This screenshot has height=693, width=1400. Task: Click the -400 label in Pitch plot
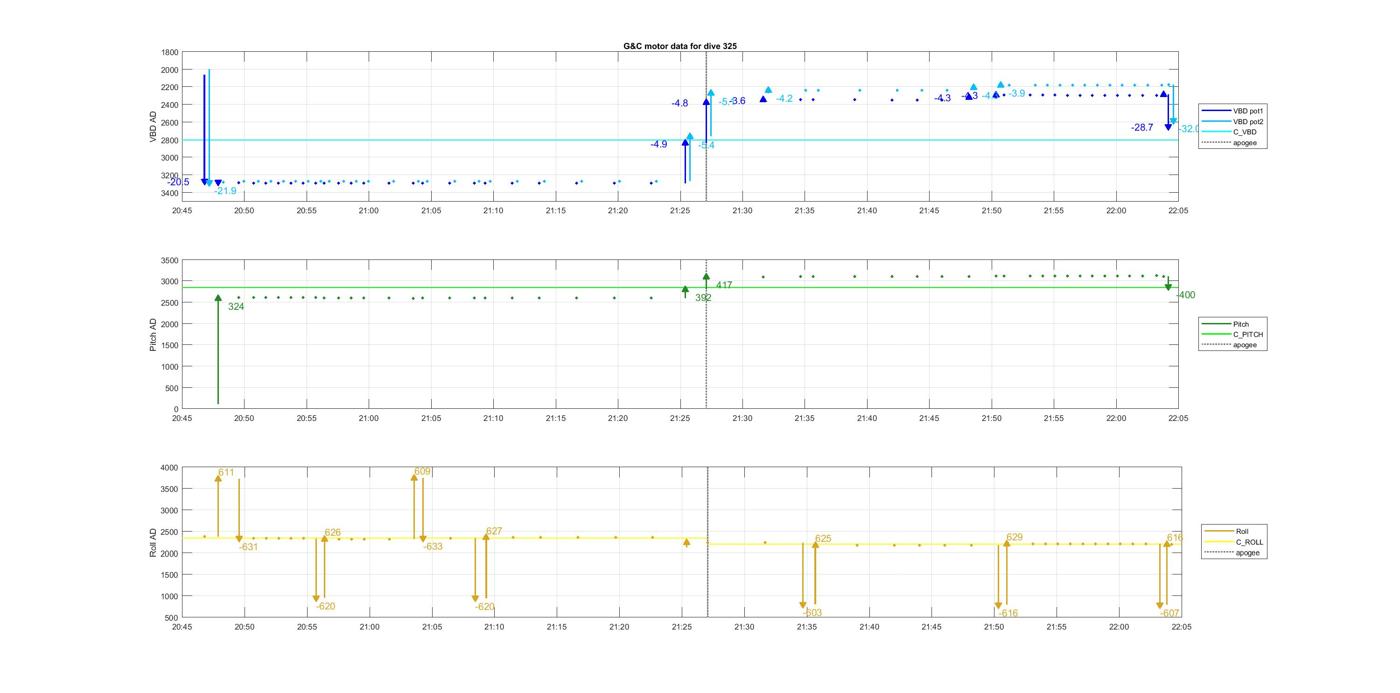tap(1185, 295)
